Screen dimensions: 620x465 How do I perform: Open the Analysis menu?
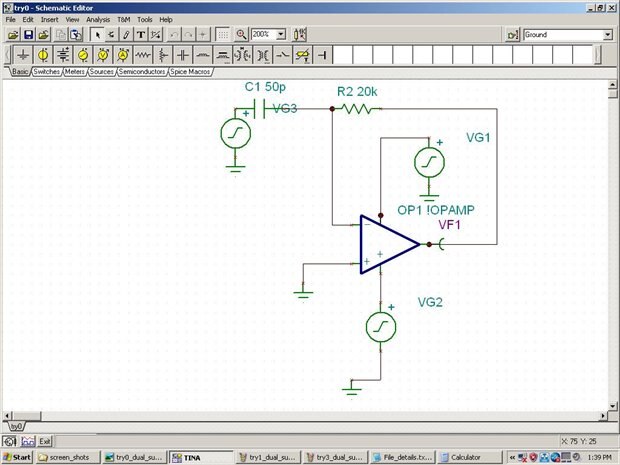pyautogui.click(x=98, y=19)
